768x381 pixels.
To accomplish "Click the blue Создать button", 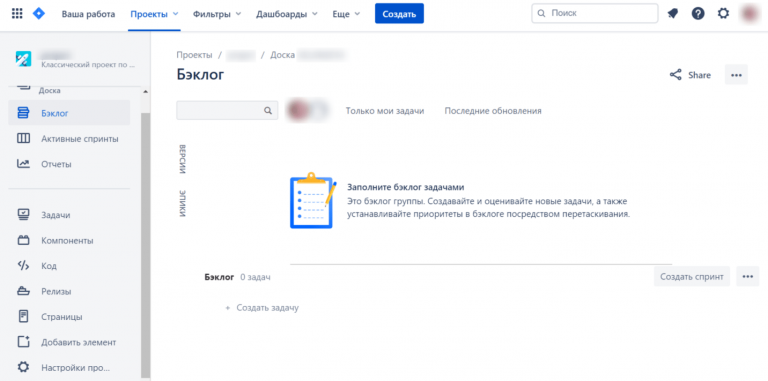I will coord(399,14).
